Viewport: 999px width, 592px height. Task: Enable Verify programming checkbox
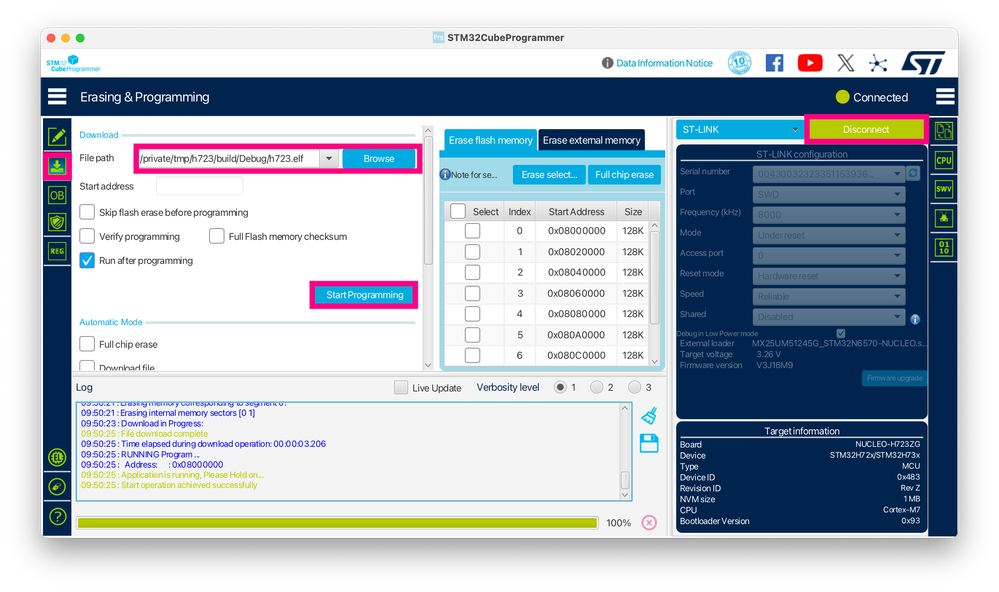[87, 236]
